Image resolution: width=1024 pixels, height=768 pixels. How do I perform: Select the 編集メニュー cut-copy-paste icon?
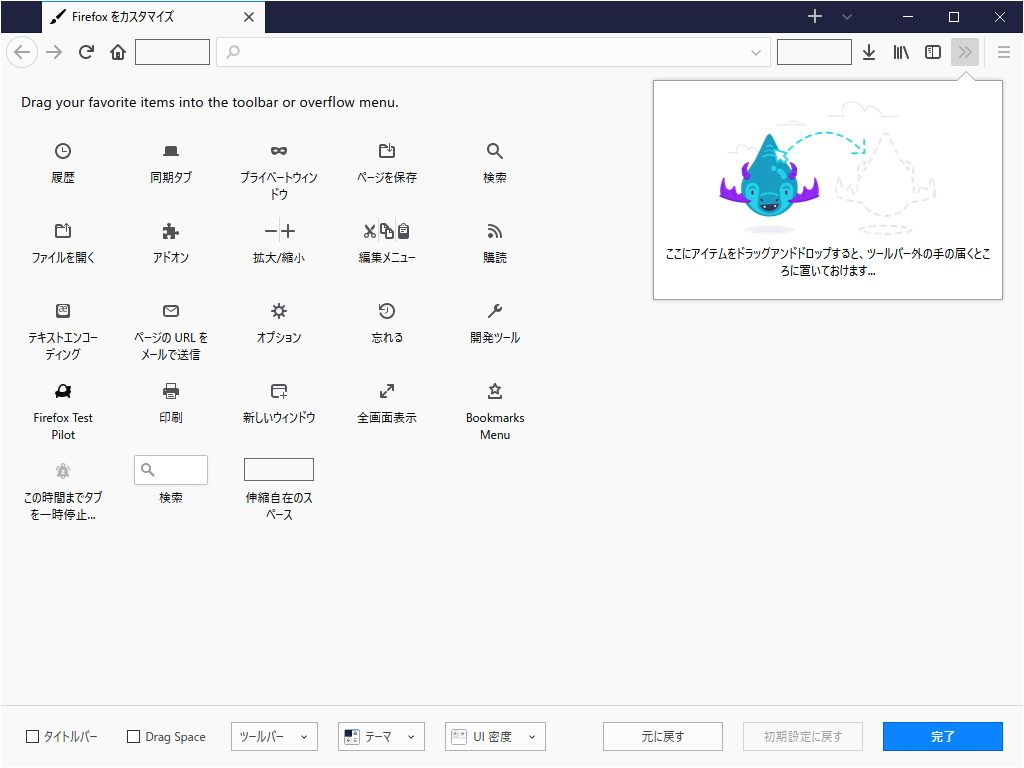click(x=387, y=231)
